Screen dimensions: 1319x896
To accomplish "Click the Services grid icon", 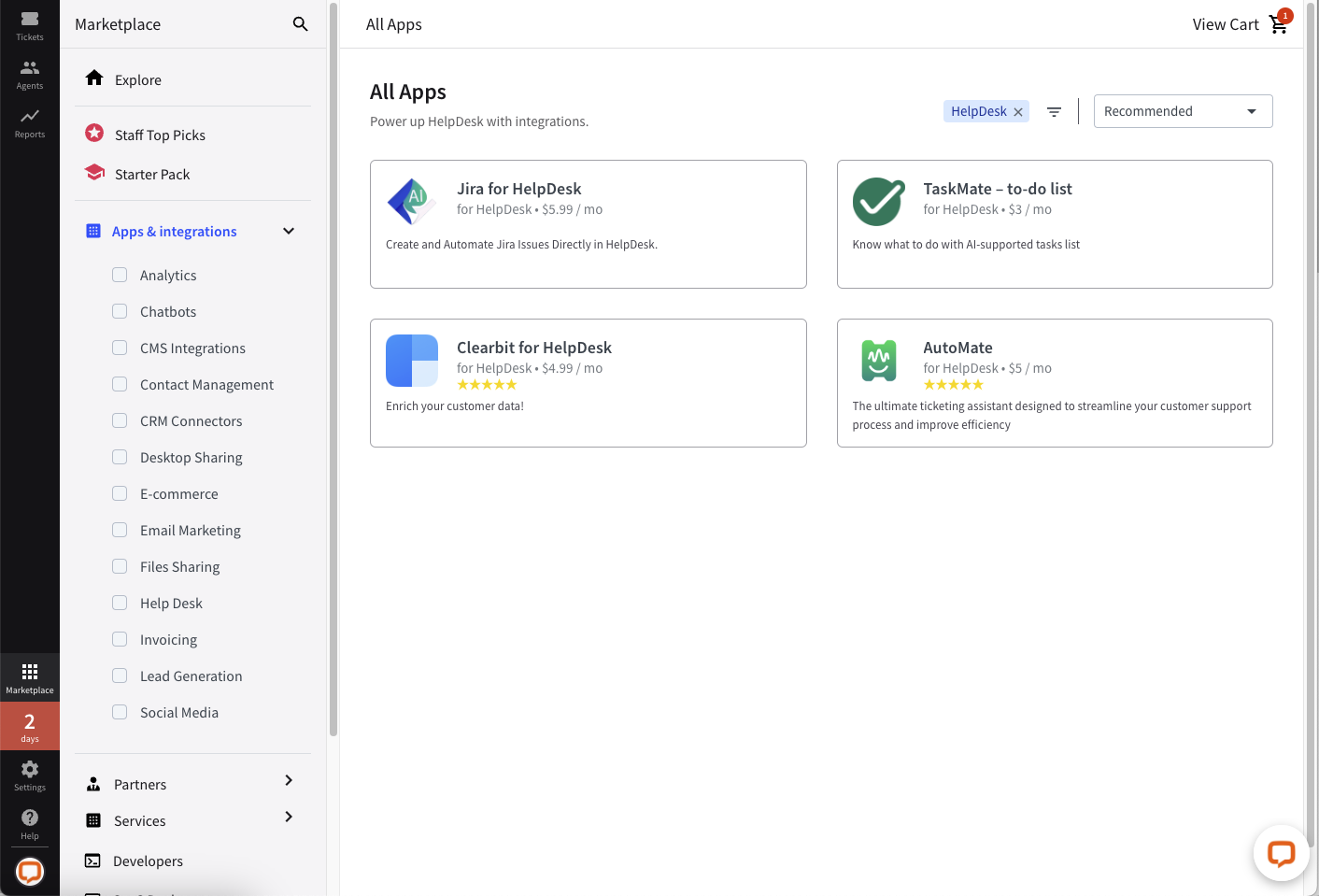I will coord(93,820).
